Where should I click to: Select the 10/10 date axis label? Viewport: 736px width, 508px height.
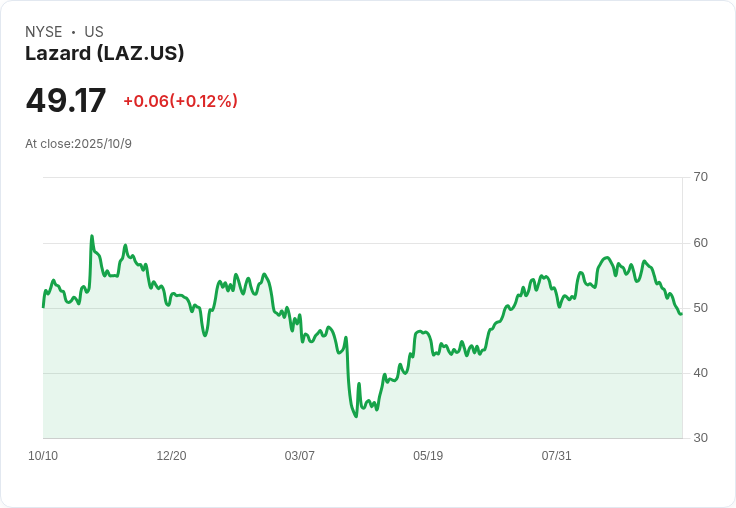(x=43, y=456)
